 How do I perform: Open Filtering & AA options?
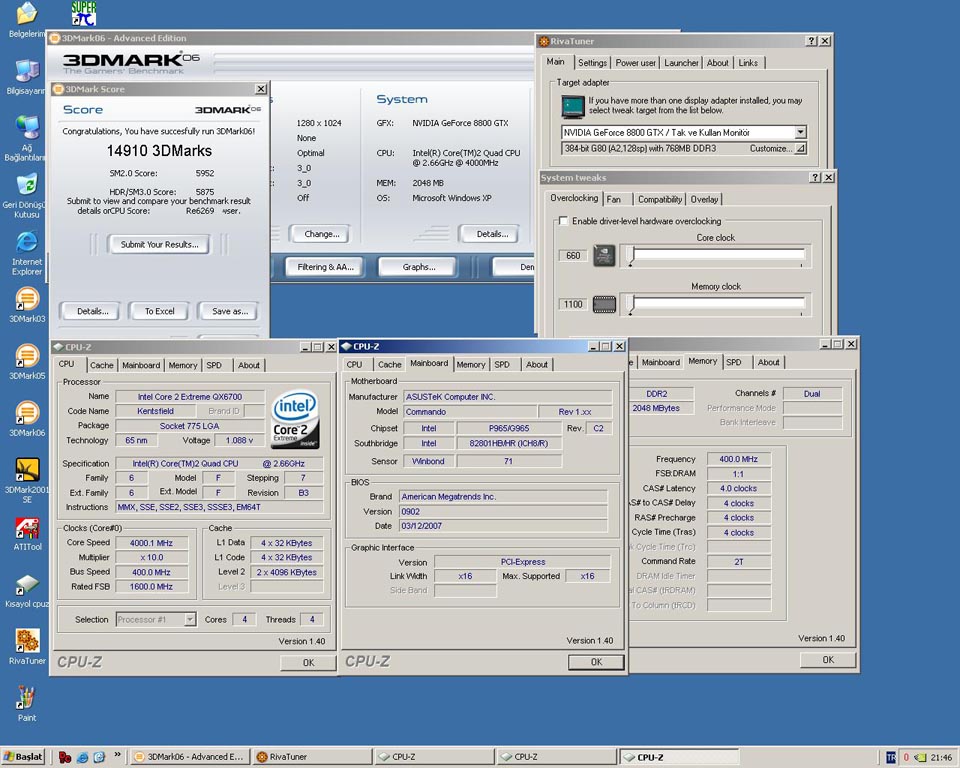click(x=325, y=267)
